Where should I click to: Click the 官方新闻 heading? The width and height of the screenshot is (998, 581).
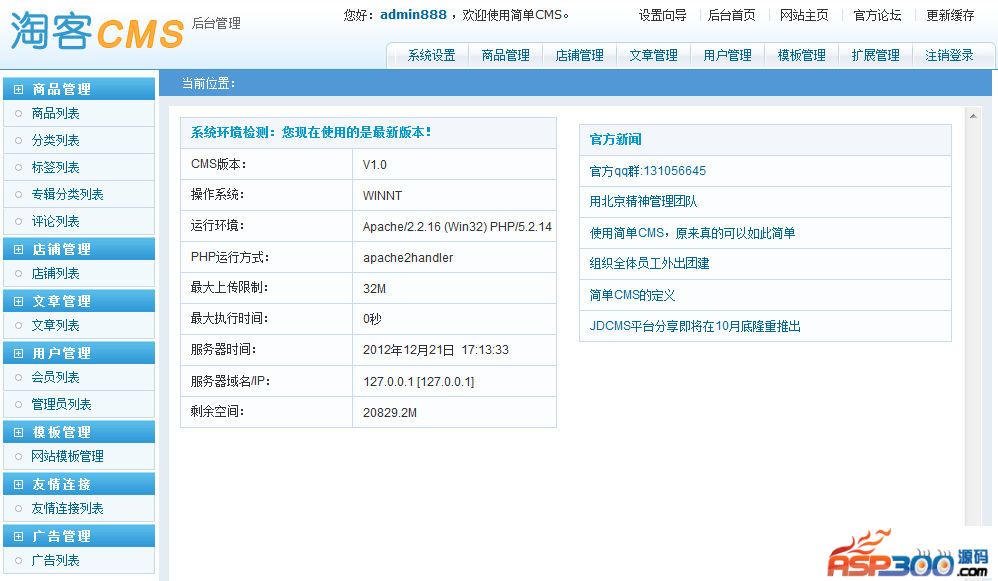coord(615,139)
